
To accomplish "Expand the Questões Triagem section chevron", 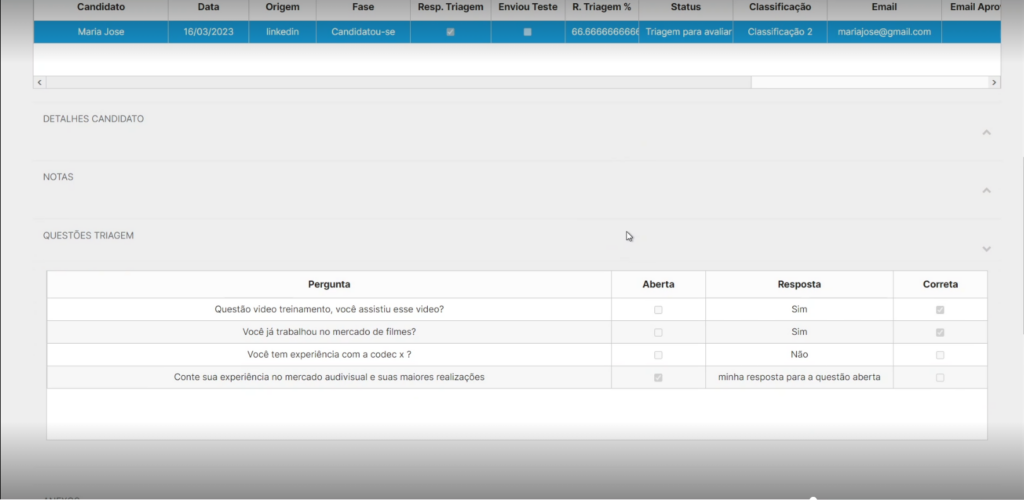I will click(x=986, y=249).
